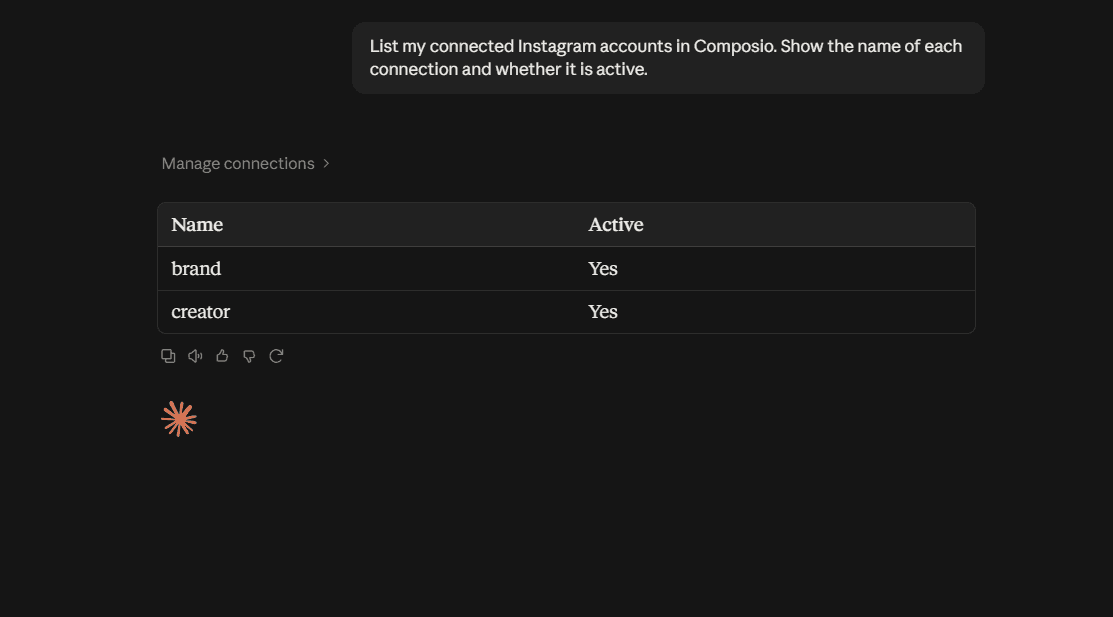The height and width of the screenshot is (617, 1113).
Task: Click the word Composio in the prompt
Action: (x=735, y=46)
